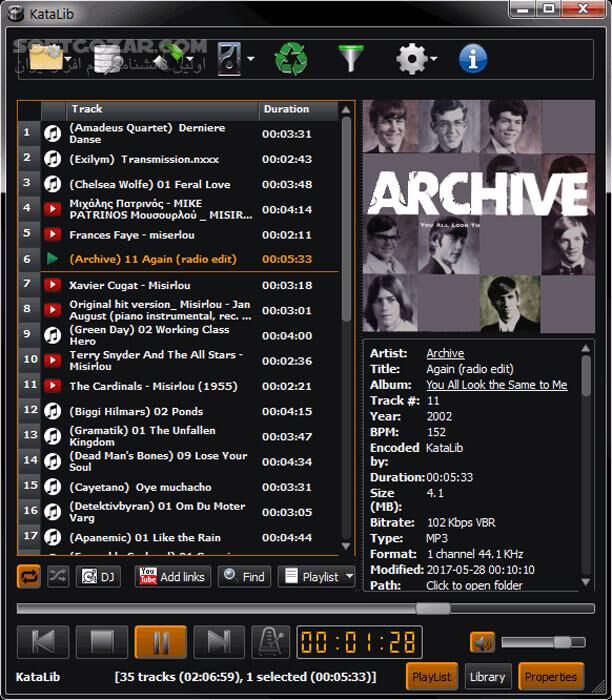
Task: Open the gear settings dropdown
Action: pyautogui.click(x=434, y=59)
